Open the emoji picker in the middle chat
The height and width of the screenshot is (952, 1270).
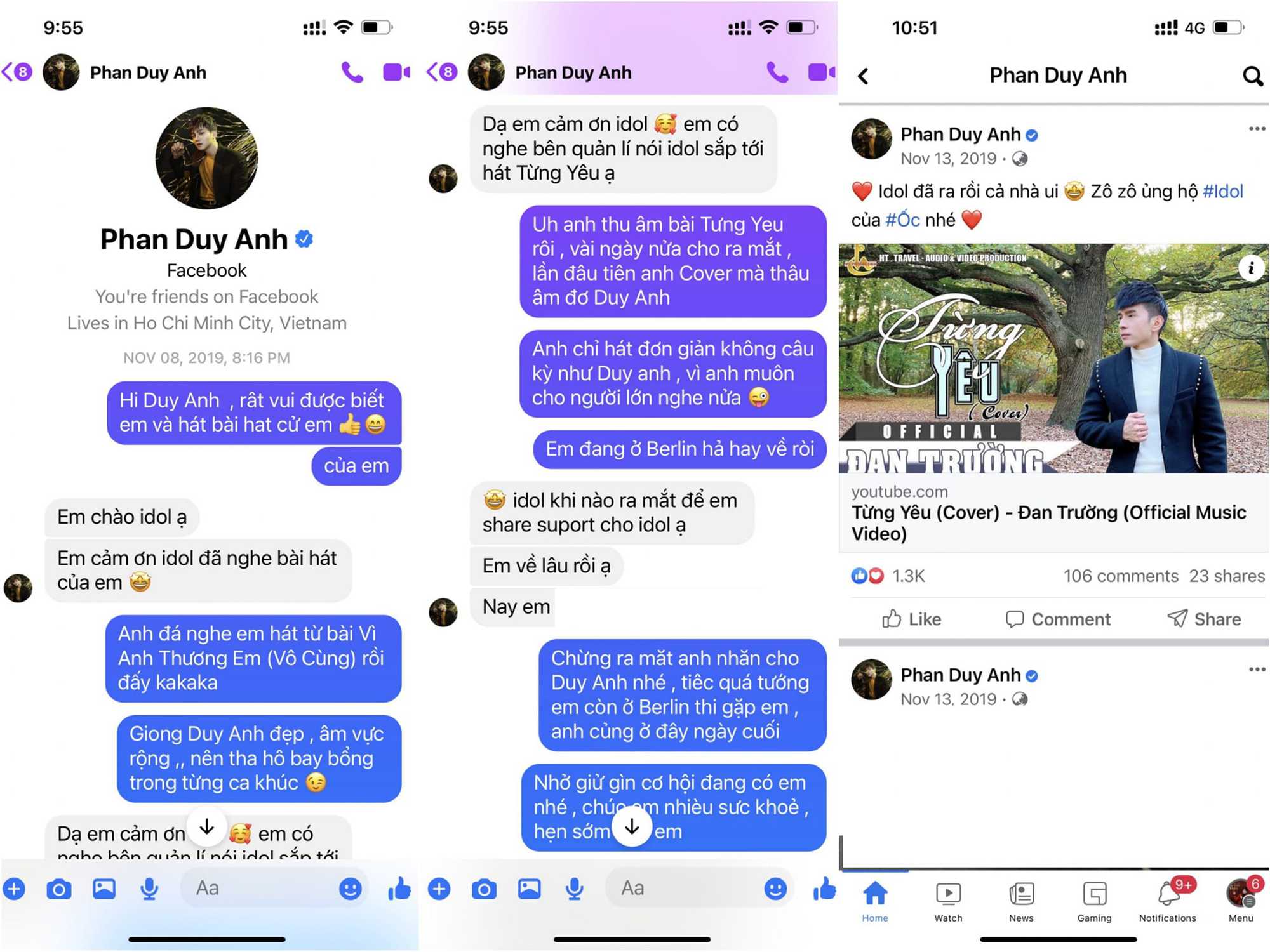tap(775, 889)
